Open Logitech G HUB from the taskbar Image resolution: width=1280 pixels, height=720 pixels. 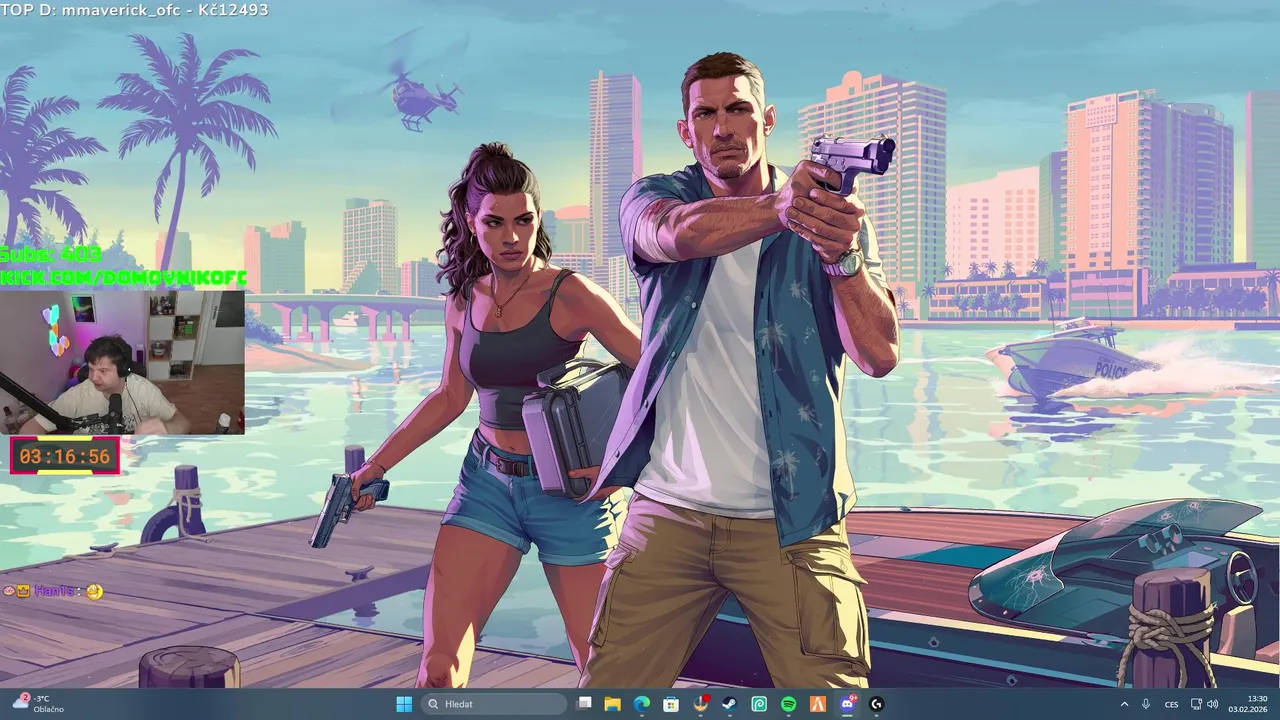877,704
